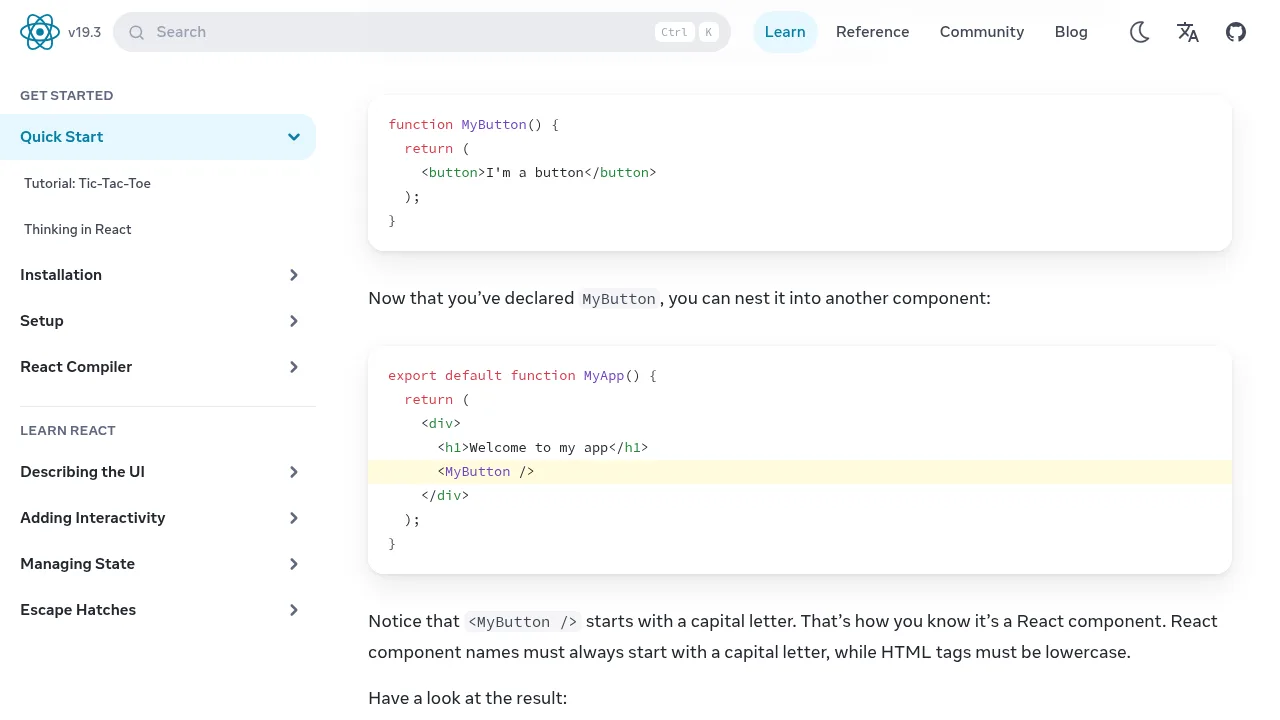The width and height of the screenshot is (1280, 720).
Task: Toggle dark mode with the moon icon
Action: [1140, 32]
